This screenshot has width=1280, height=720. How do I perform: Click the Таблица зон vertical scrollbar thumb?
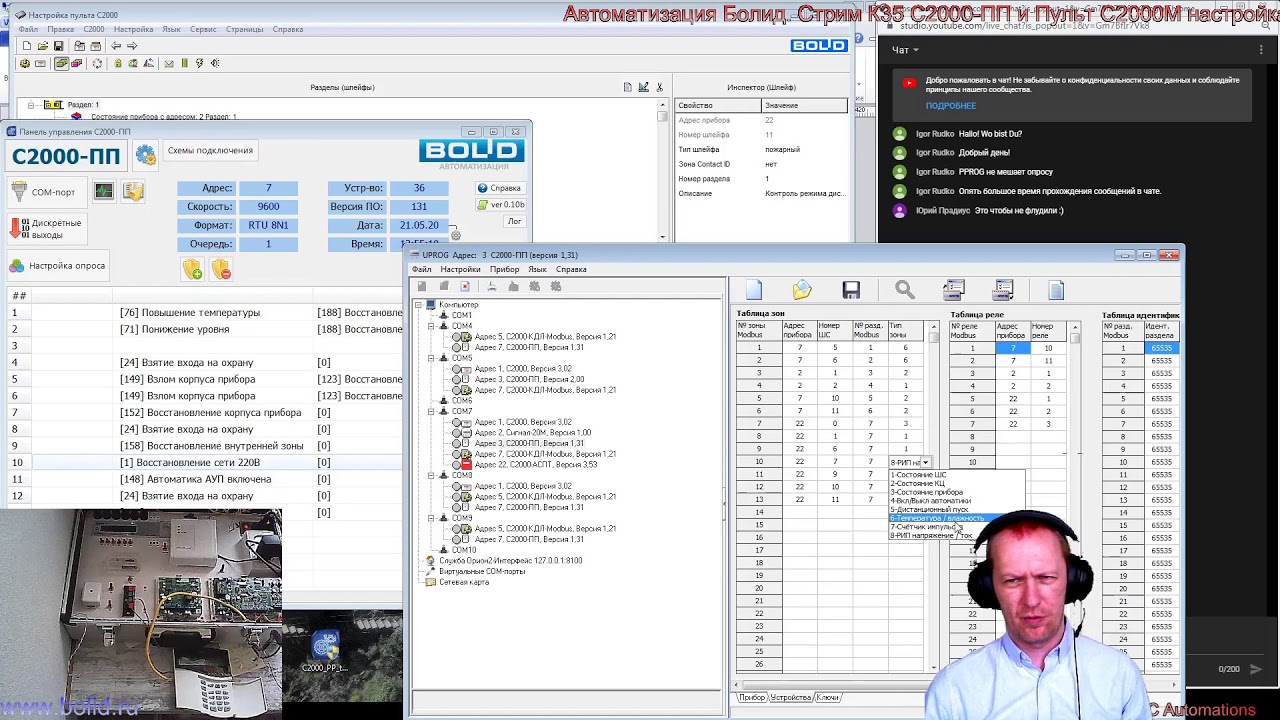click(x=934, y=338)
